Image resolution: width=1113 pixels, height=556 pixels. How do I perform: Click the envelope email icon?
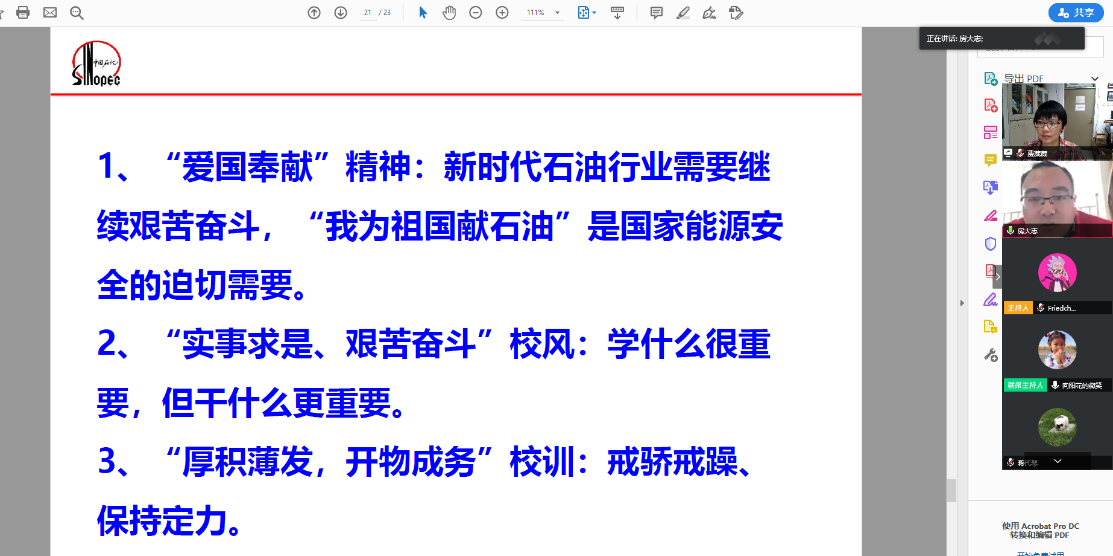tap(50, 13)
